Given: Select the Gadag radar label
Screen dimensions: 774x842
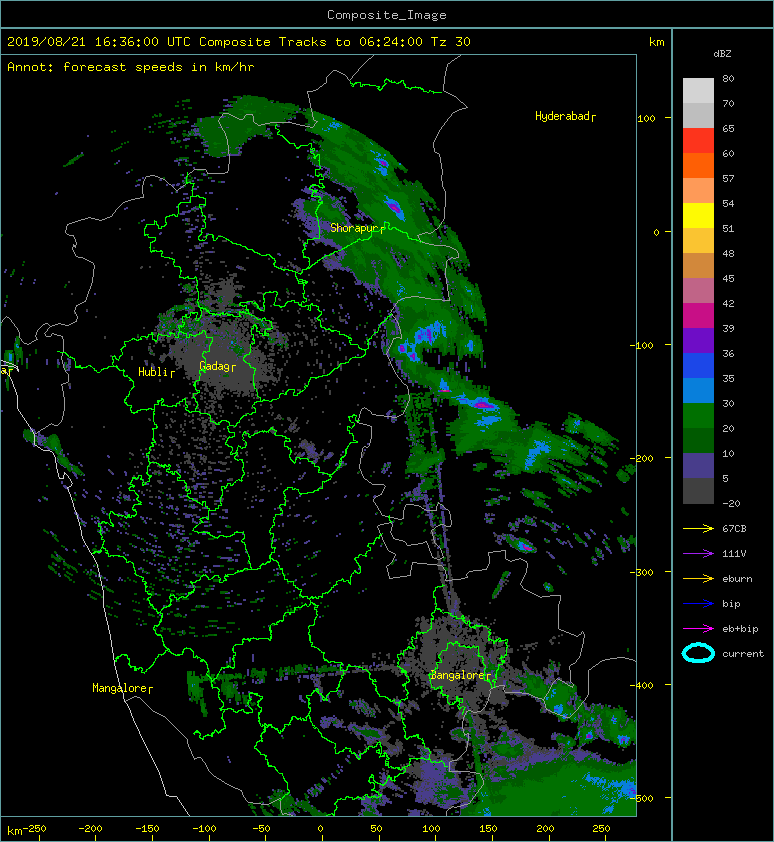Looking at the screenshot, I should (215, 366).
